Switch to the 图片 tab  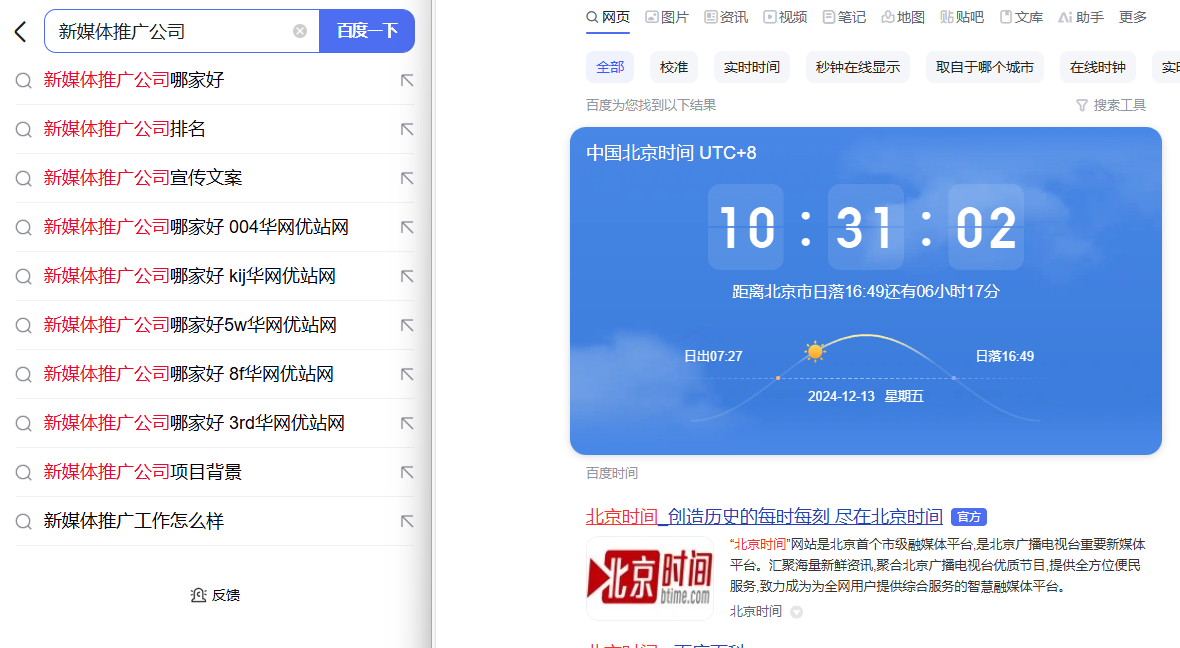(667, 17)
